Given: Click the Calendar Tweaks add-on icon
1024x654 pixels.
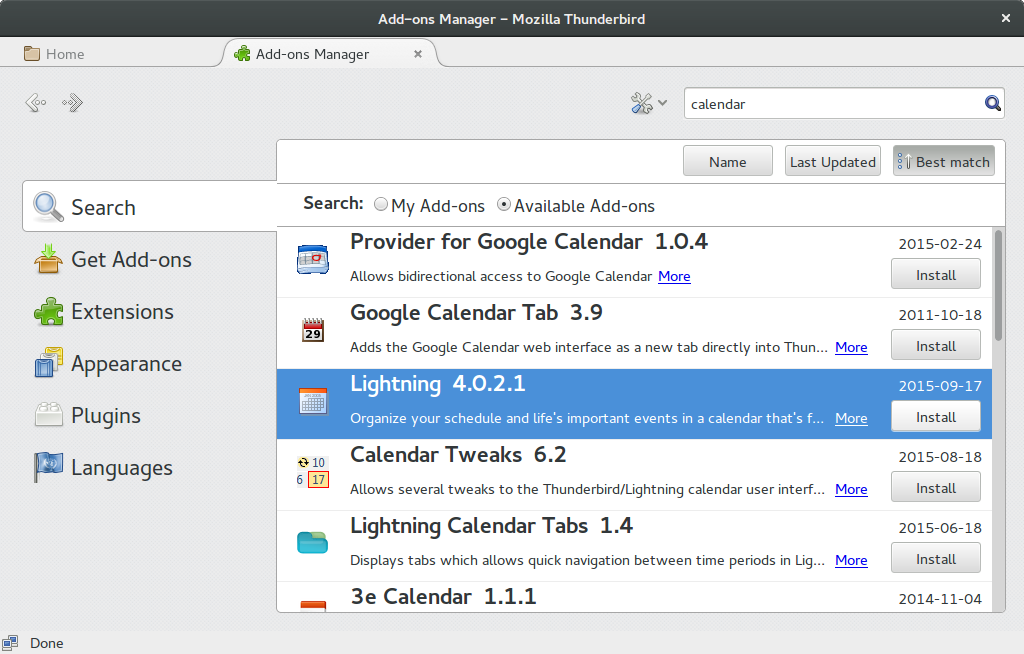Looking at the screenshot, I should 313,472.
